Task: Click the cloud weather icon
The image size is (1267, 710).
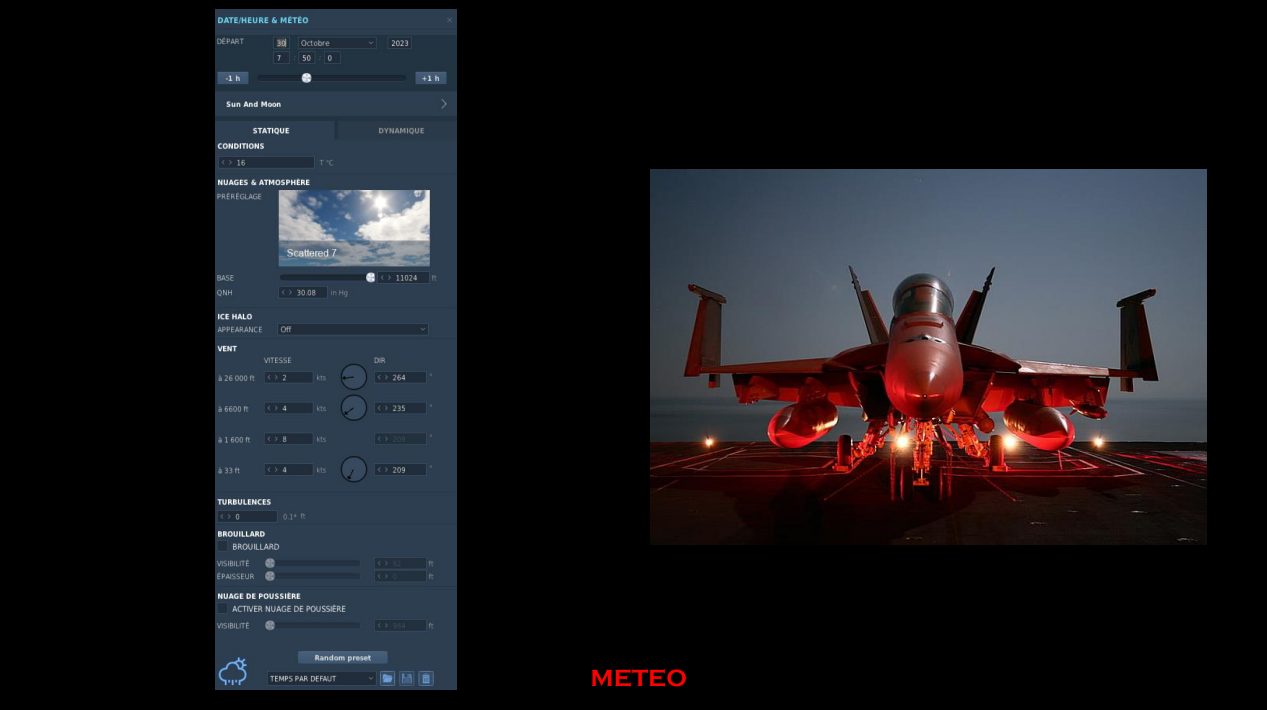Action: (x=232, y=672)
